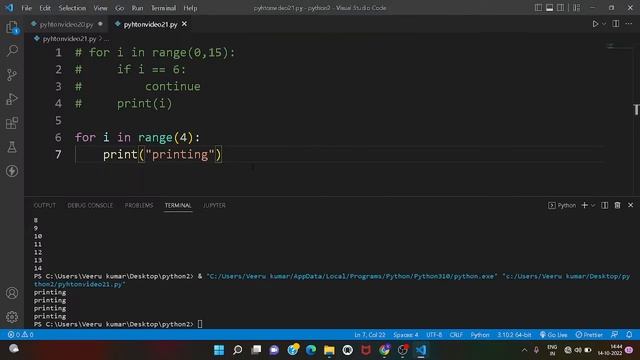The height and width of the screenshot is (360, 640).
Task: Open the Selection menu
Action: pos(72,8)
